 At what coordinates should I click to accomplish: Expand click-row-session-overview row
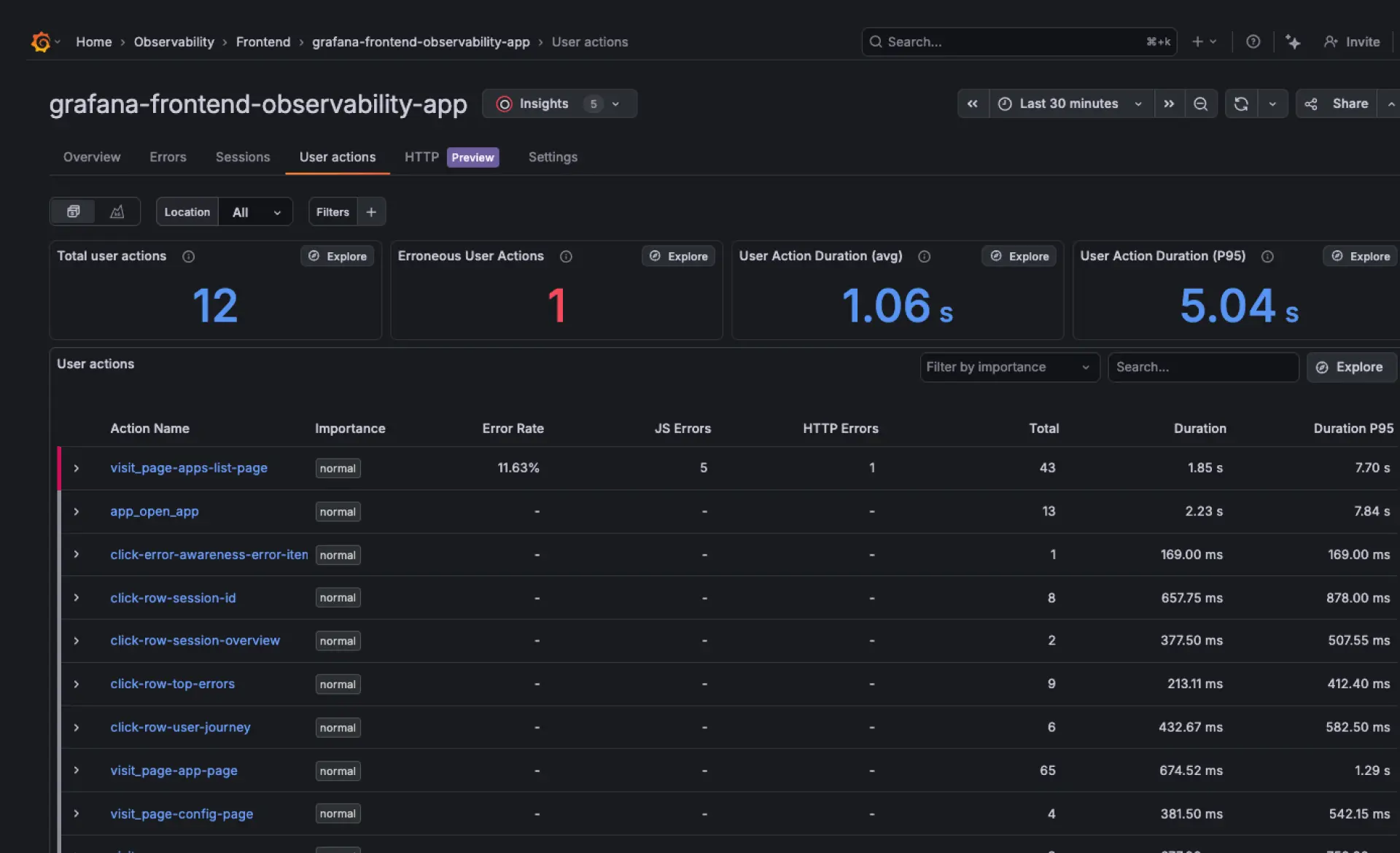77,641
